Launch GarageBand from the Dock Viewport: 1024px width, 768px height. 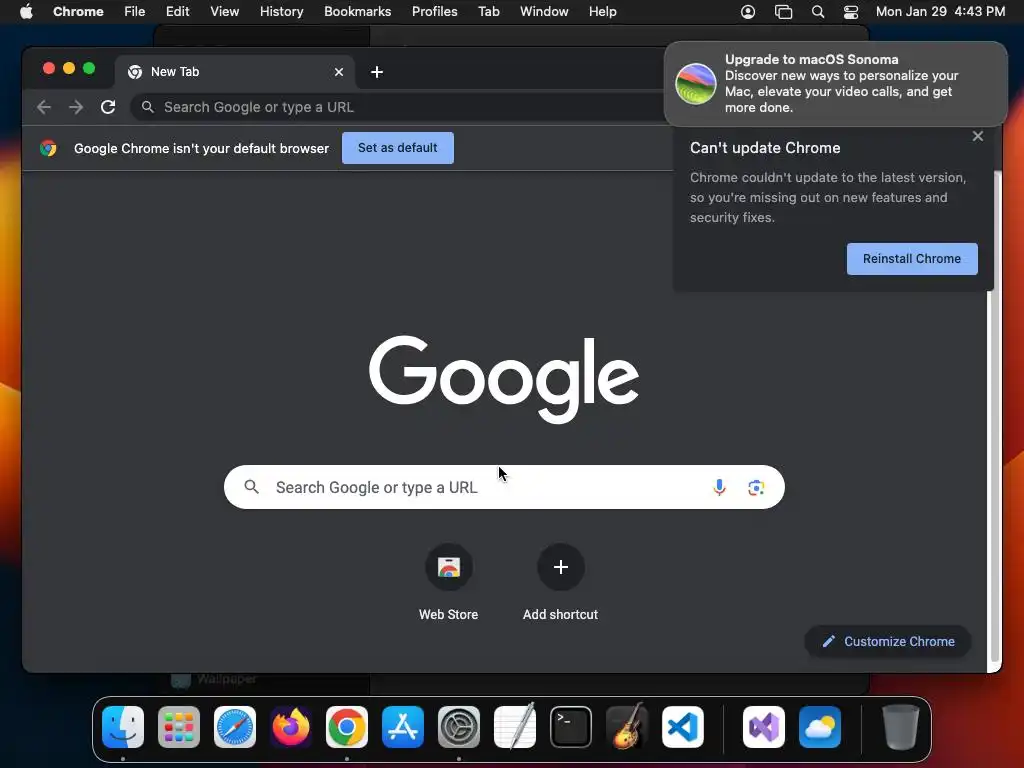pos(627,727)
